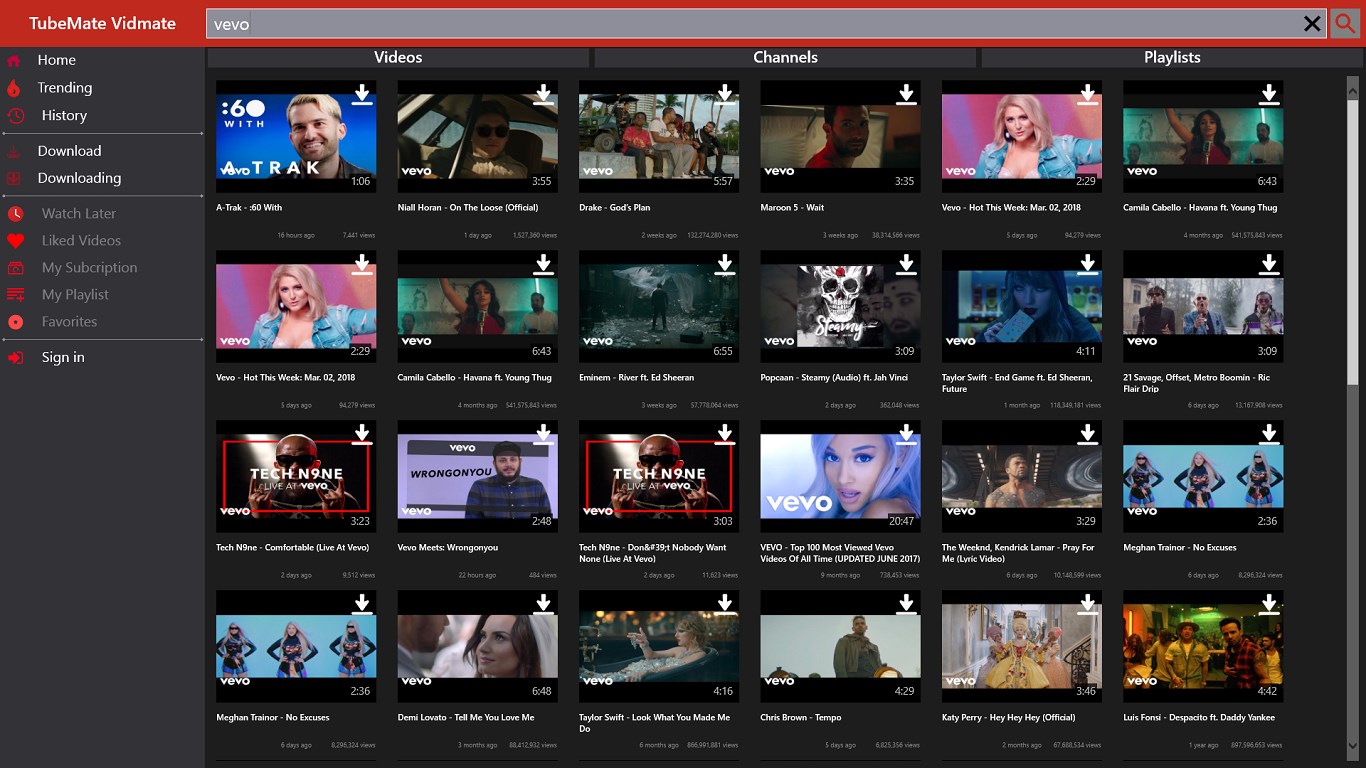
Task: Click title 'Drake - God's Plan'
Action: coord(615,208)
